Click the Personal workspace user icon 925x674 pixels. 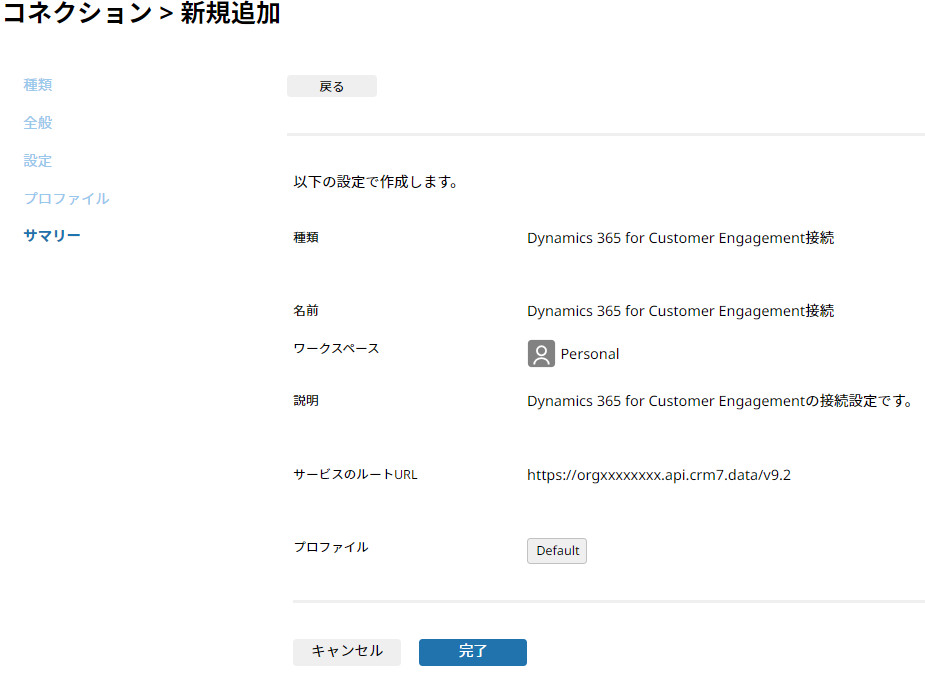click(x=541, y=353)
